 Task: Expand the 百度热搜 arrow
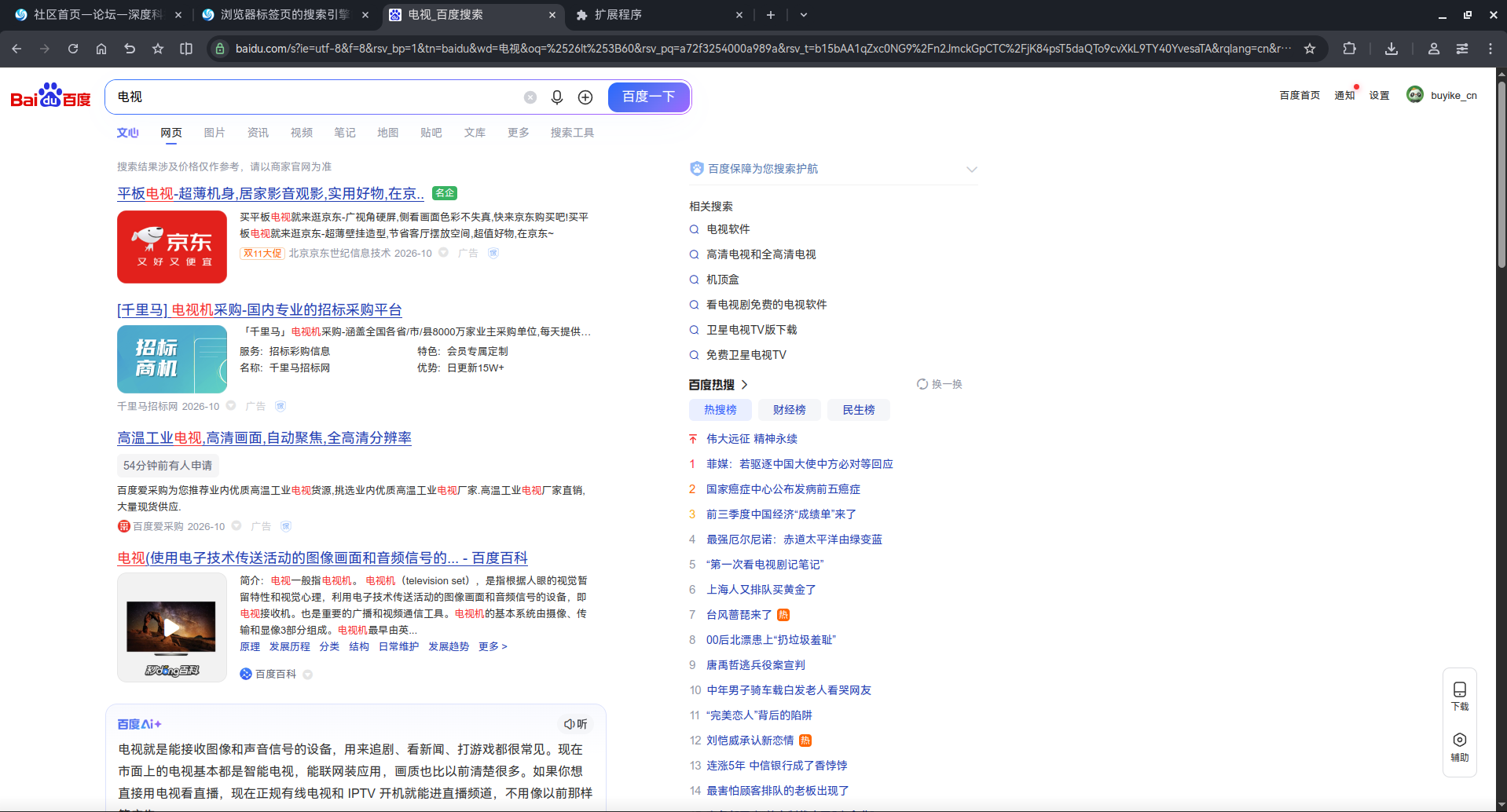pyautogui.click(x=744, y=385)
